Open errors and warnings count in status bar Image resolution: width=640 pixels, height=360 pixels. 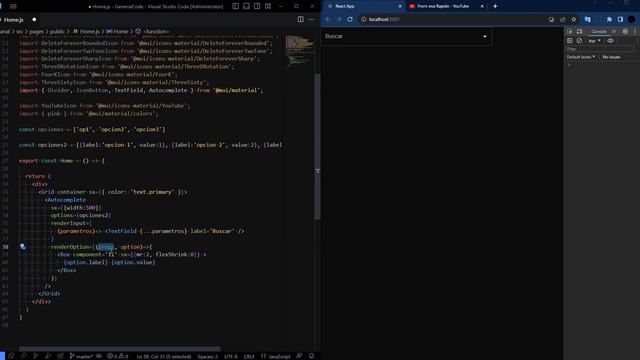click(118, 356)
